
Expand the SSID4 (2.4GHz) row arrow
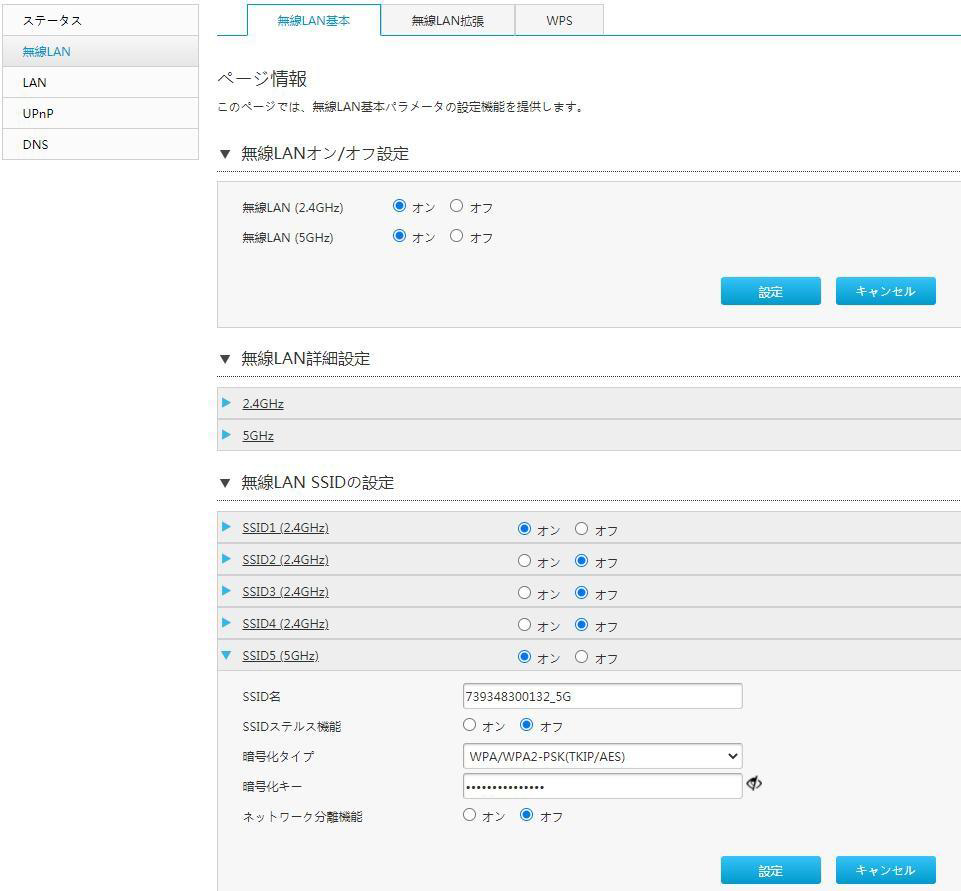click(x=226, y=623)
